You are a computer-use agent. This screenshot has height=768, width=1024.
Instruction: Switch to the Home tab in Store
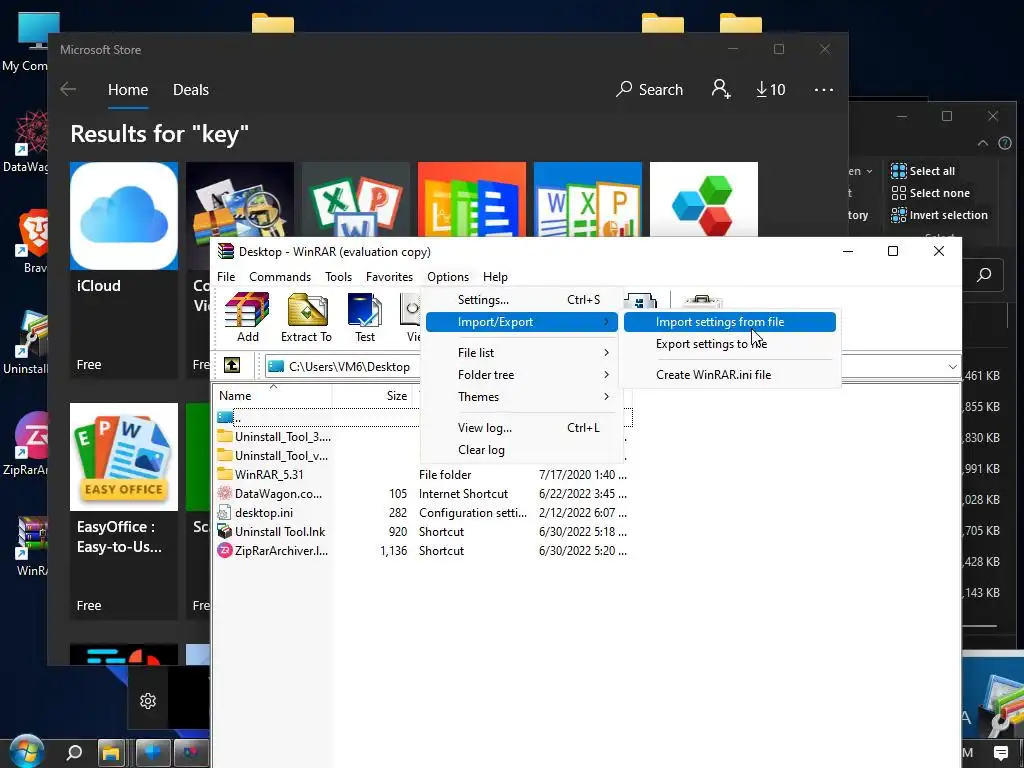[x=128, y=89]
